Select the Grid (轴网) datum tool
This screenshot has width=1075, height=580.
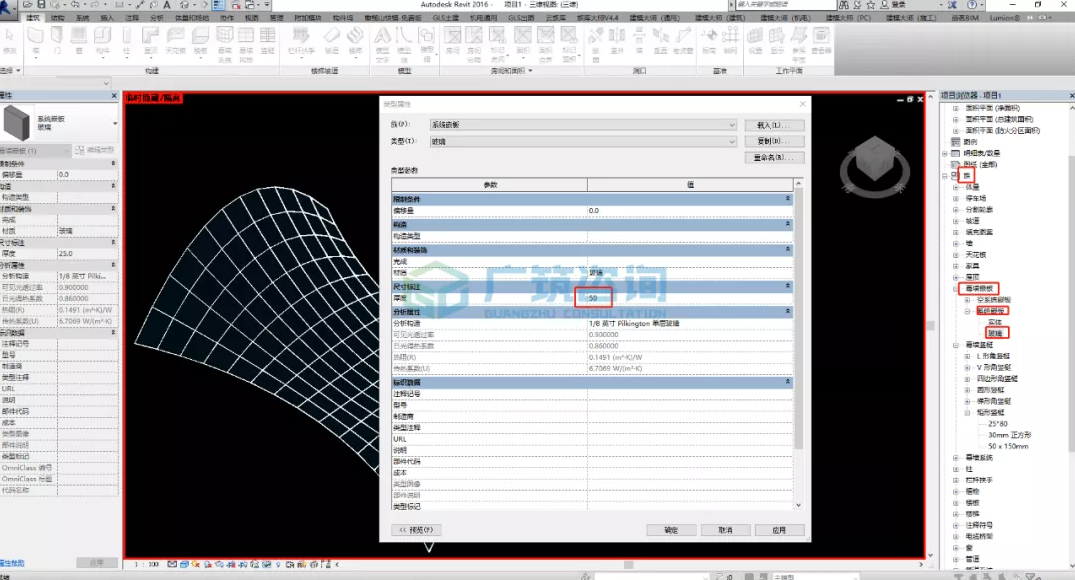pyautogui.click(x=731, y=40)
